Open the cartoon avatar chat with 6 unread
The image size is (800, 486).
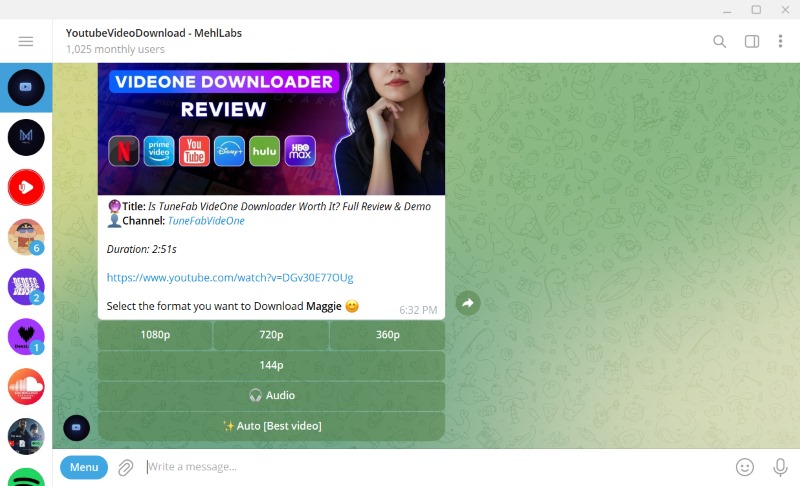(26, 237)
